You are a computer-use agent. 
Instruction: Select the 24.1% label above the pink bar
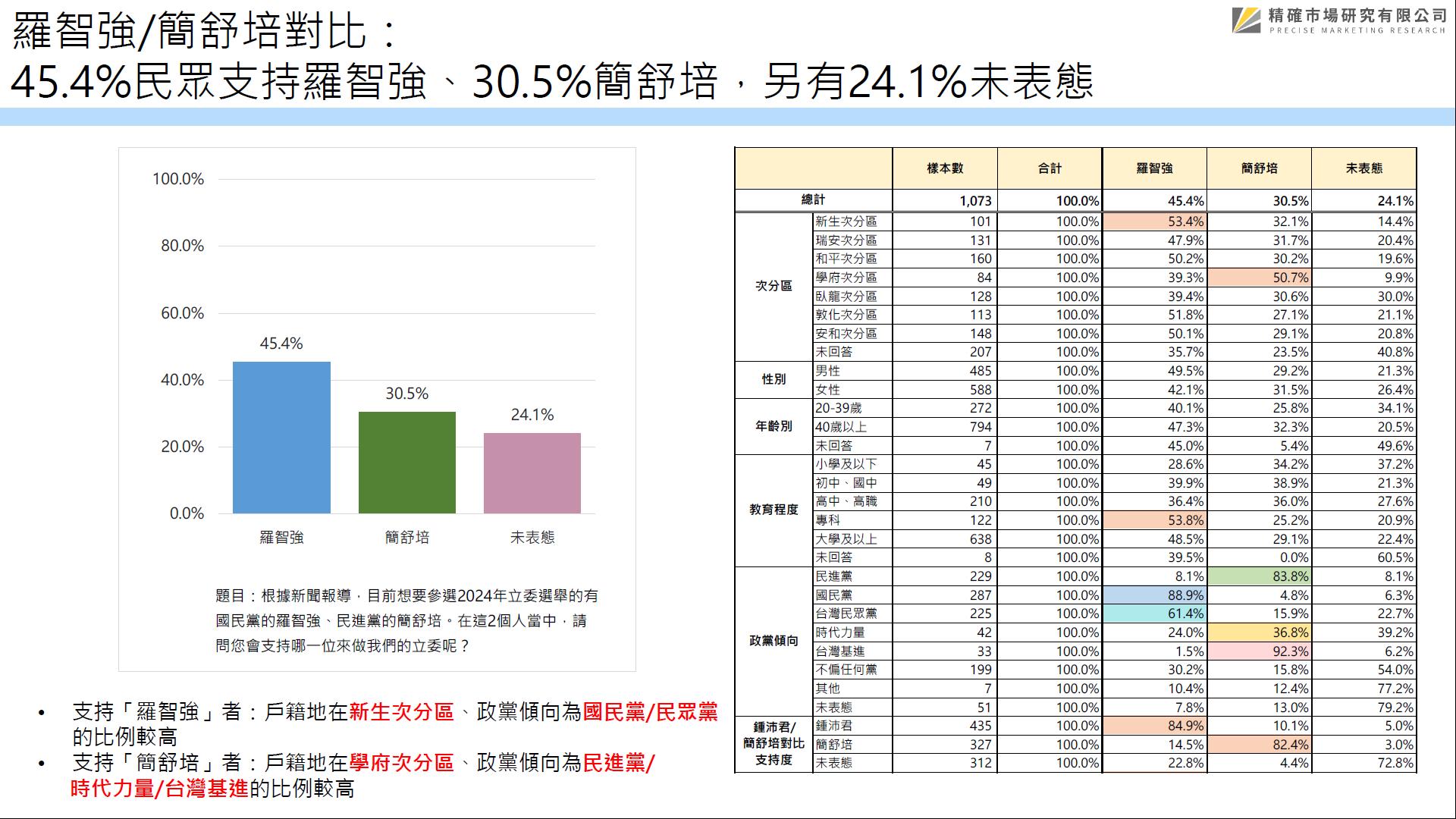click(x=532, y=415)
